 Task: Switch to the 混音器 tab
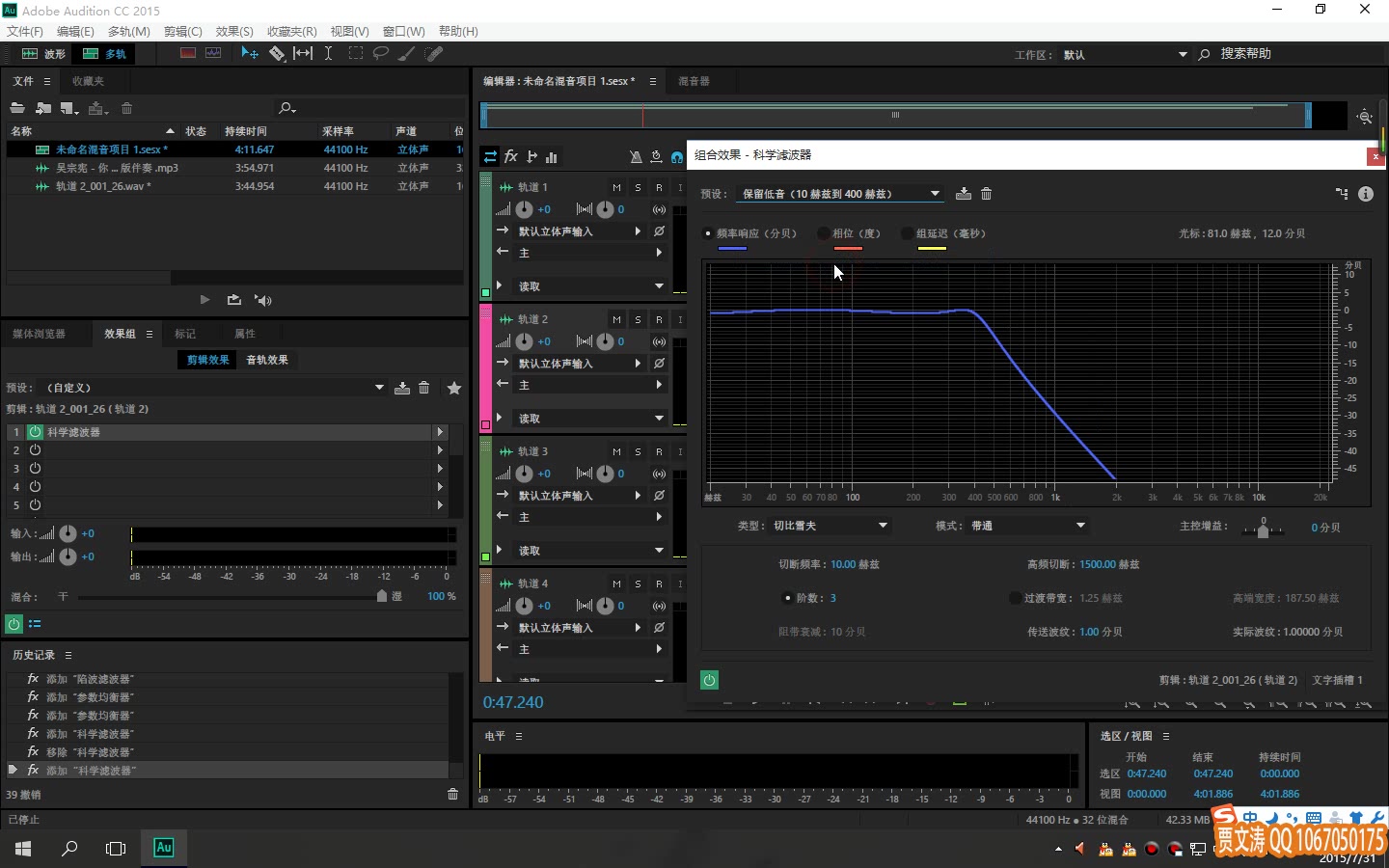click(x=694, y=81)
